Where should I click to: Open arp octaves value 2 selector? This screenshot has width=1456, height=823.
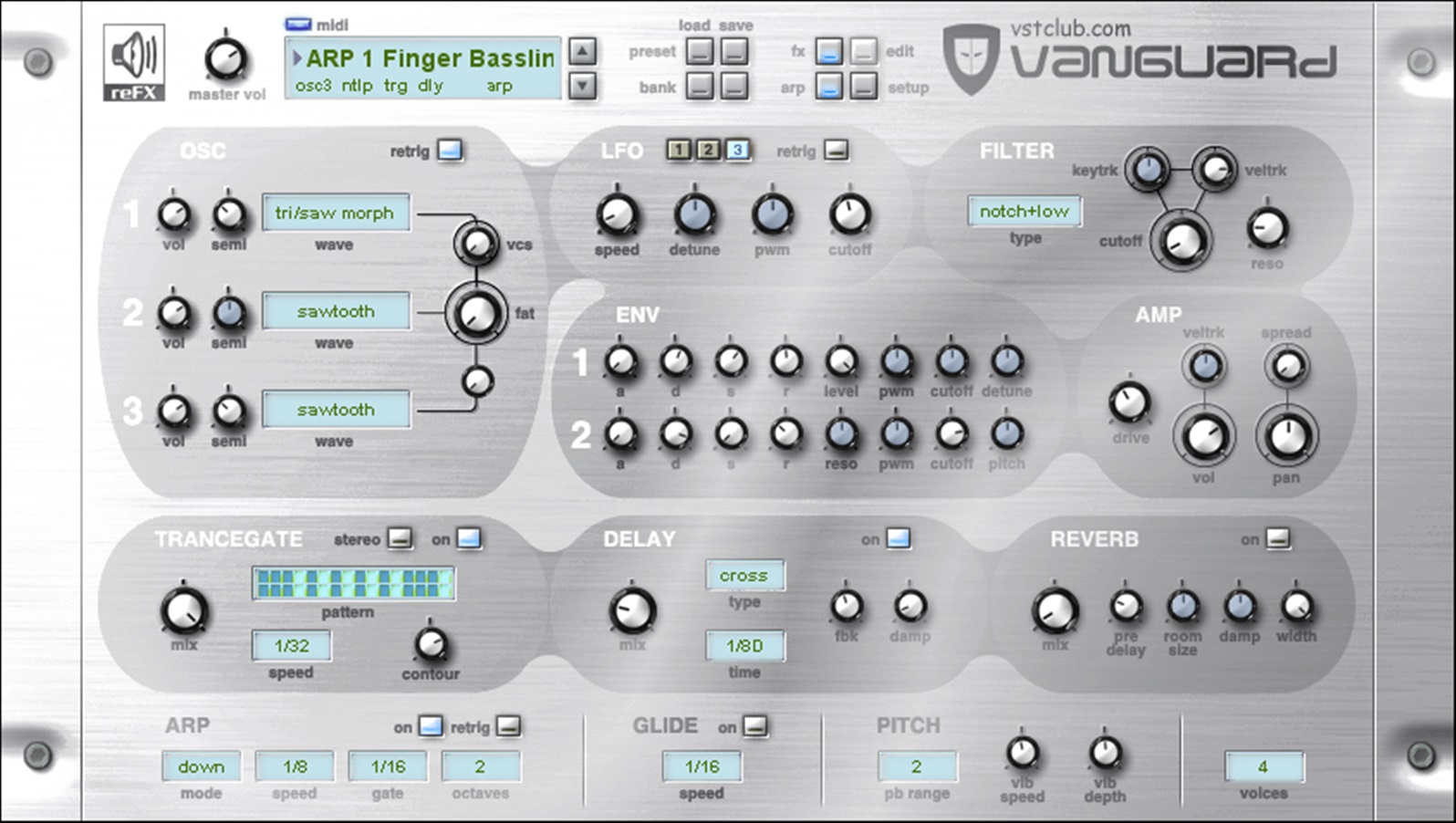481,766
